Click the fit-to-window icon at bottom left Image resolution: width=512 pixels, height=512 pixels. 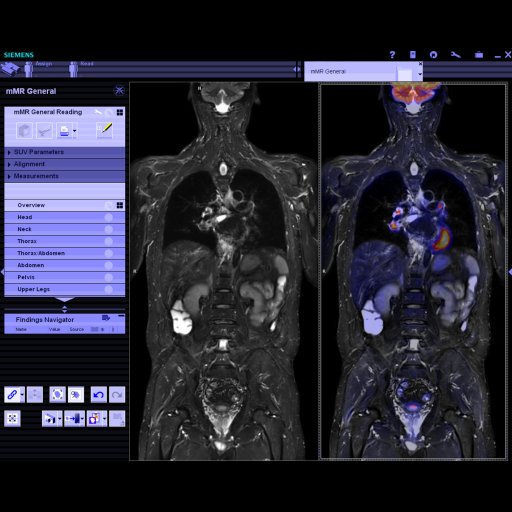click(12, 418)
